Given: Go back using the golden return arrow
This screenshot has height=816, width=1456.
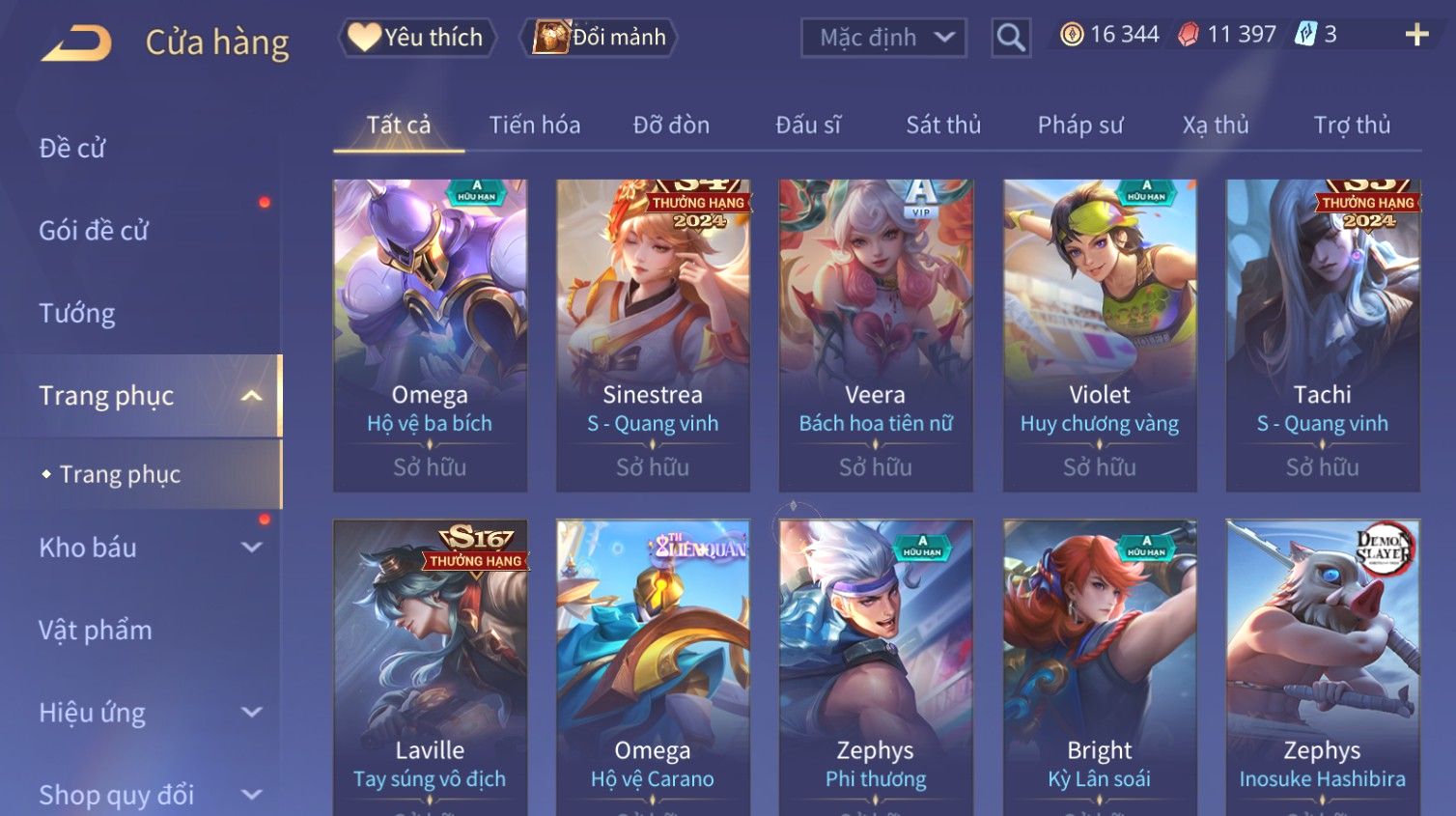Looking at the screenshot, I should (76, 42).
